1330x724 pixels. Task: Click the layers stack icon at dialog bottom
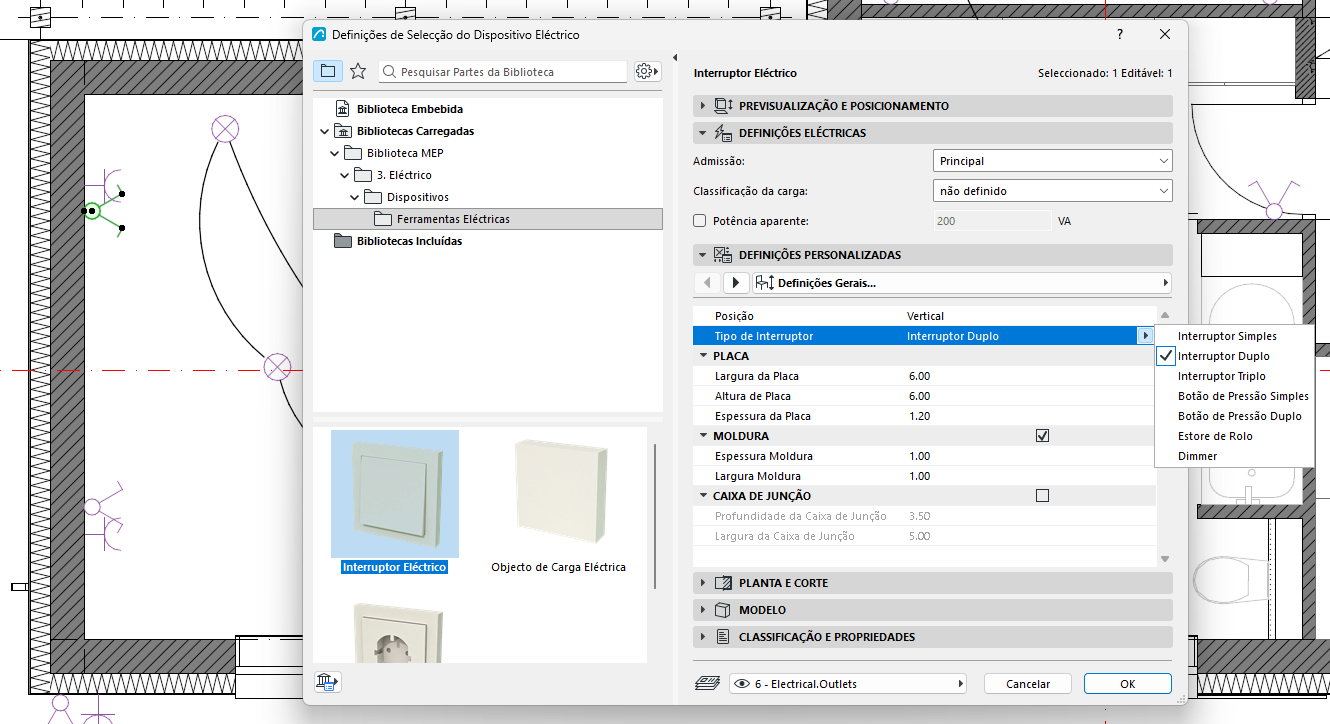pyautogui.click(x=707, y=684)
